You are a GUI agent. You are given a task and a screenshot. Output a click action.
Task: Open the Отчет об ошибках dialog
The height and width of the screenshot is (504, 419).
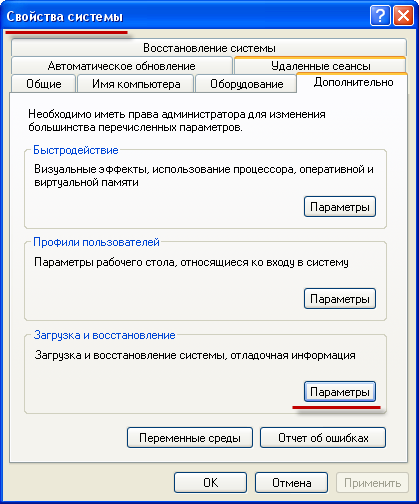(323, 438)
